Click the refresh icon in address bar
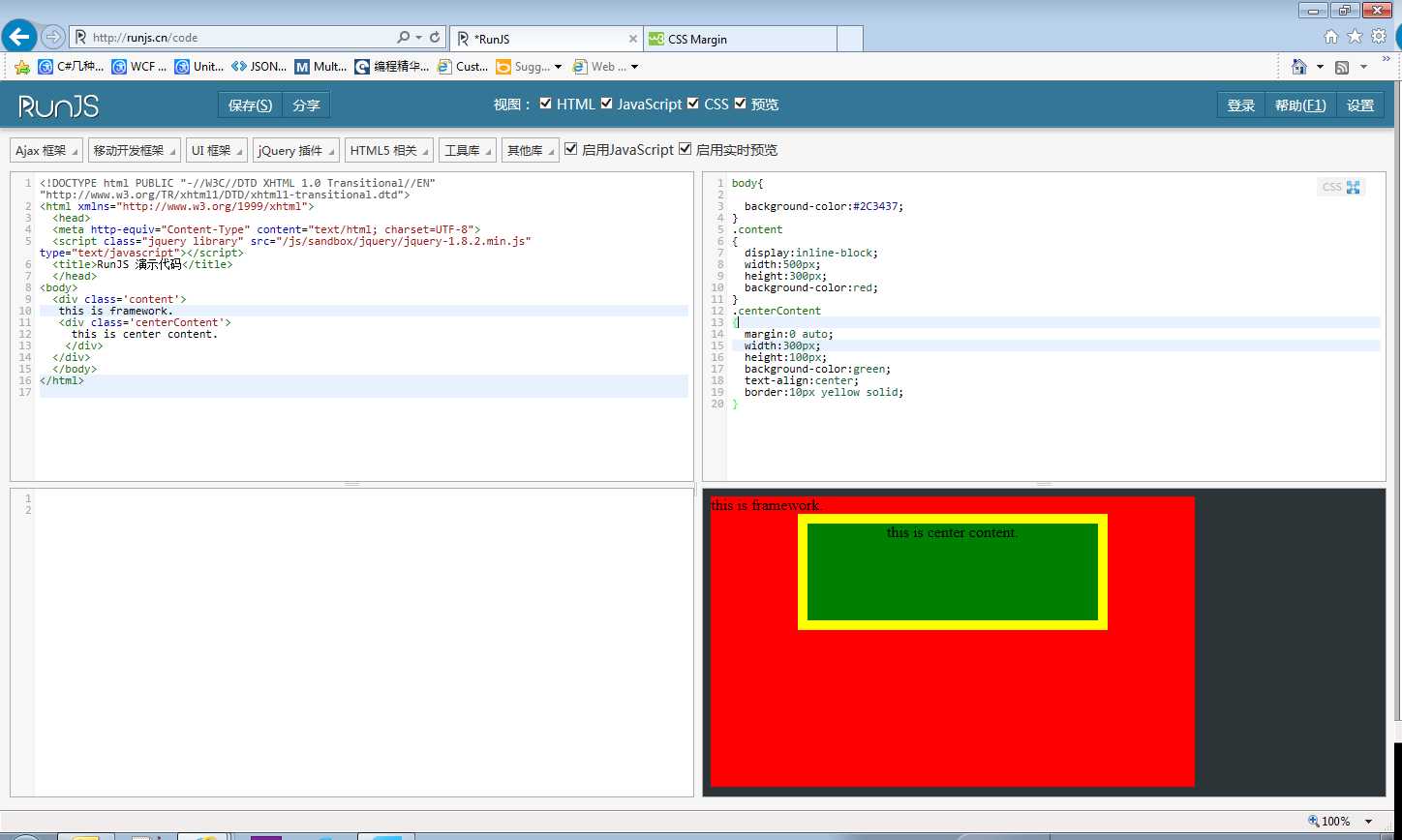 [x=435, y=38]
